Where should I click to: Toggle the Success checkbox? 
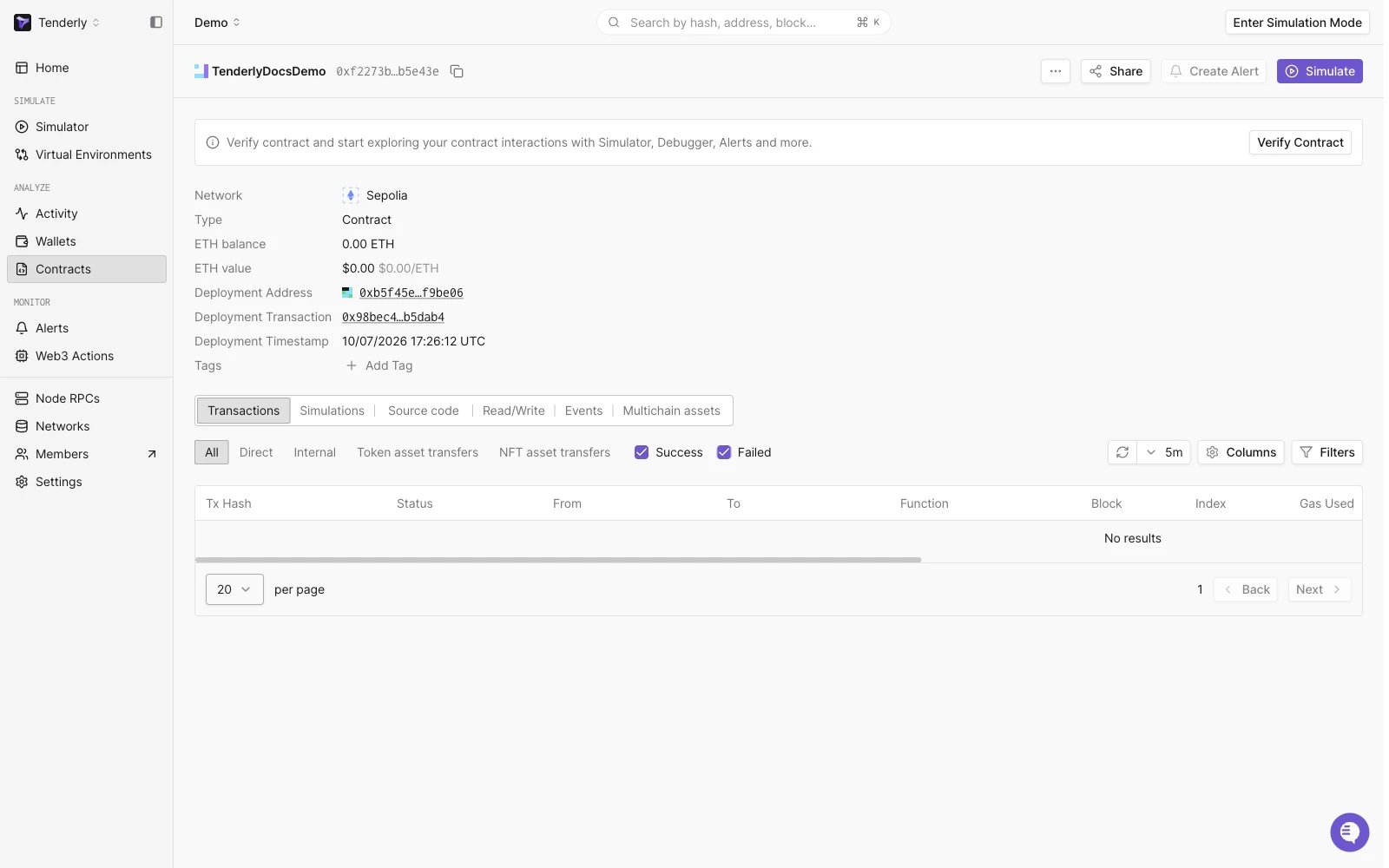(642, 452)
